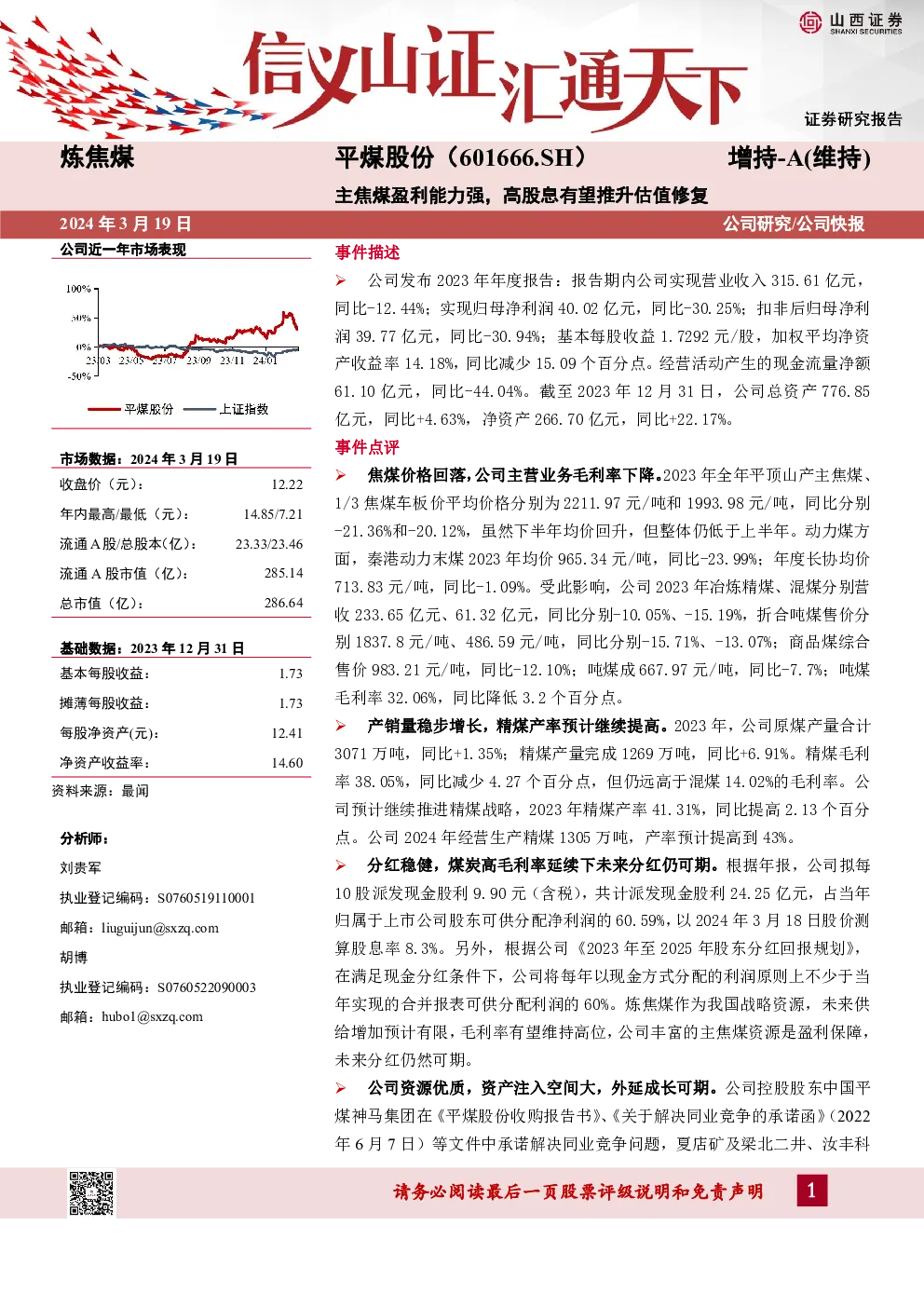Click the share count value 23.33/23.46

coord(269,544)
